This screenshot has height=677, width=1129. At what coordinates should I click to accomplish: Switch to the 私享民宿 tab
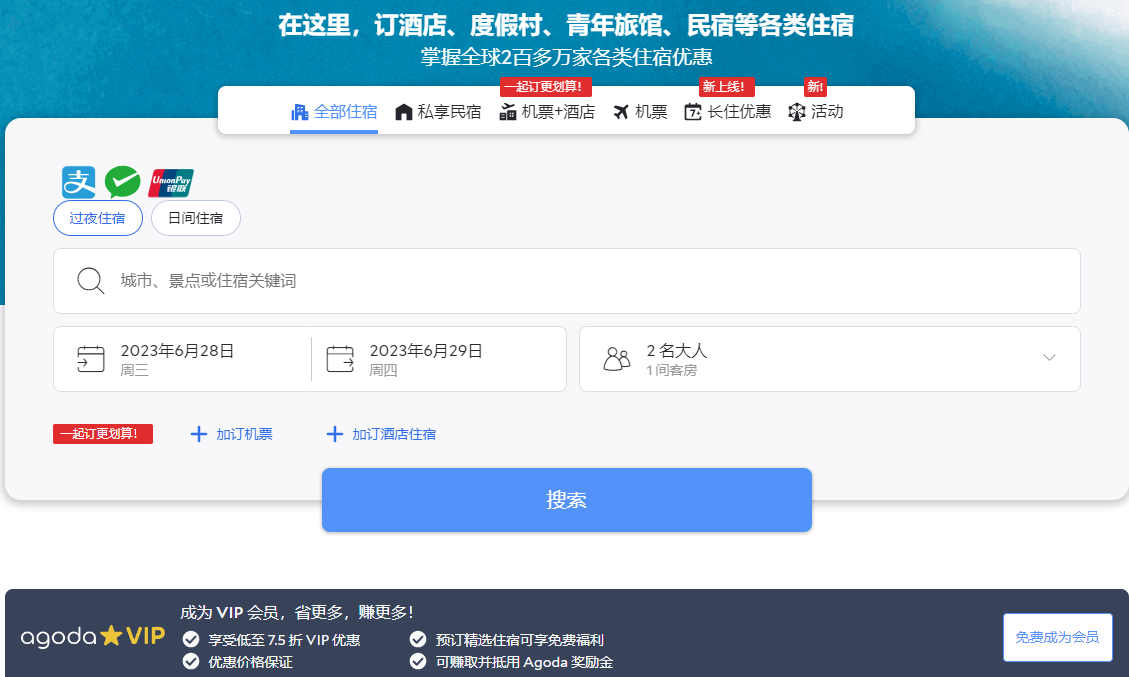point(438,112)
